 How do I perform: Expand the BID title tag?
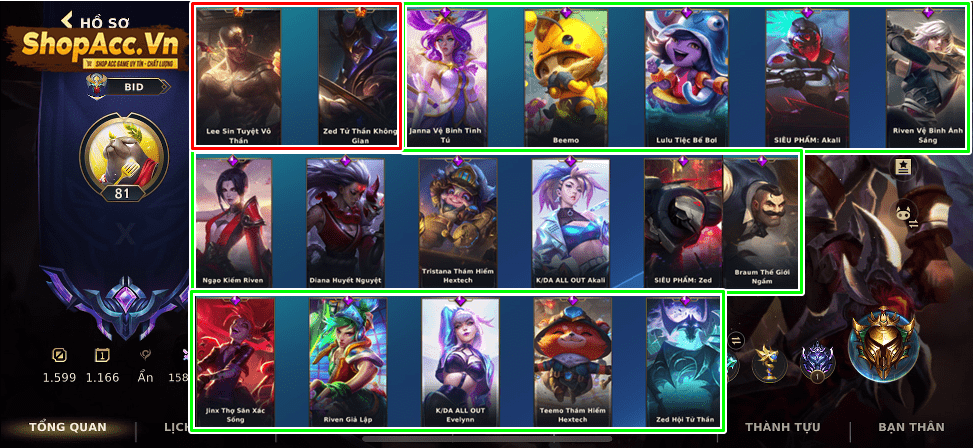coord(137,87)
